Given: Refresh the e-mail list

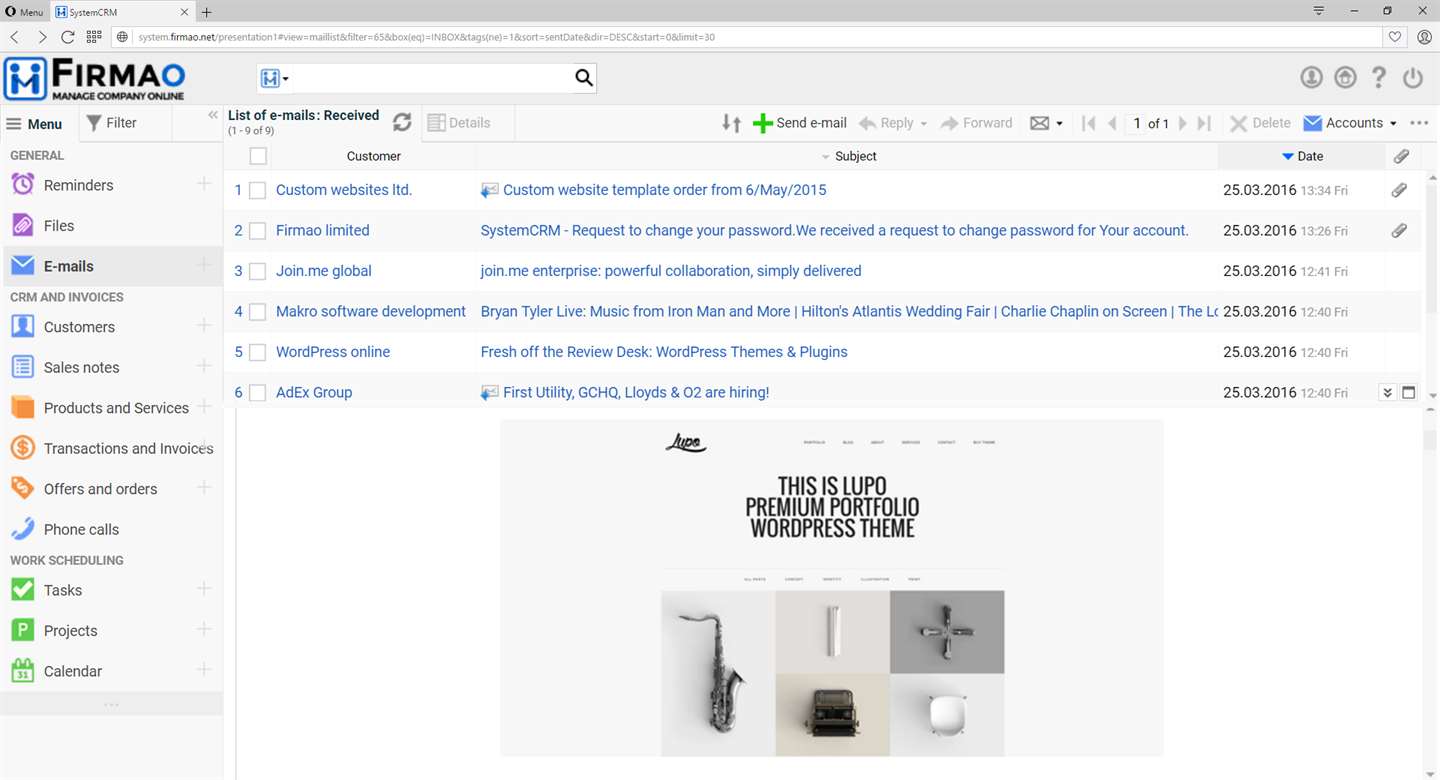Looking at the screenshot, I should coord(402,122).
